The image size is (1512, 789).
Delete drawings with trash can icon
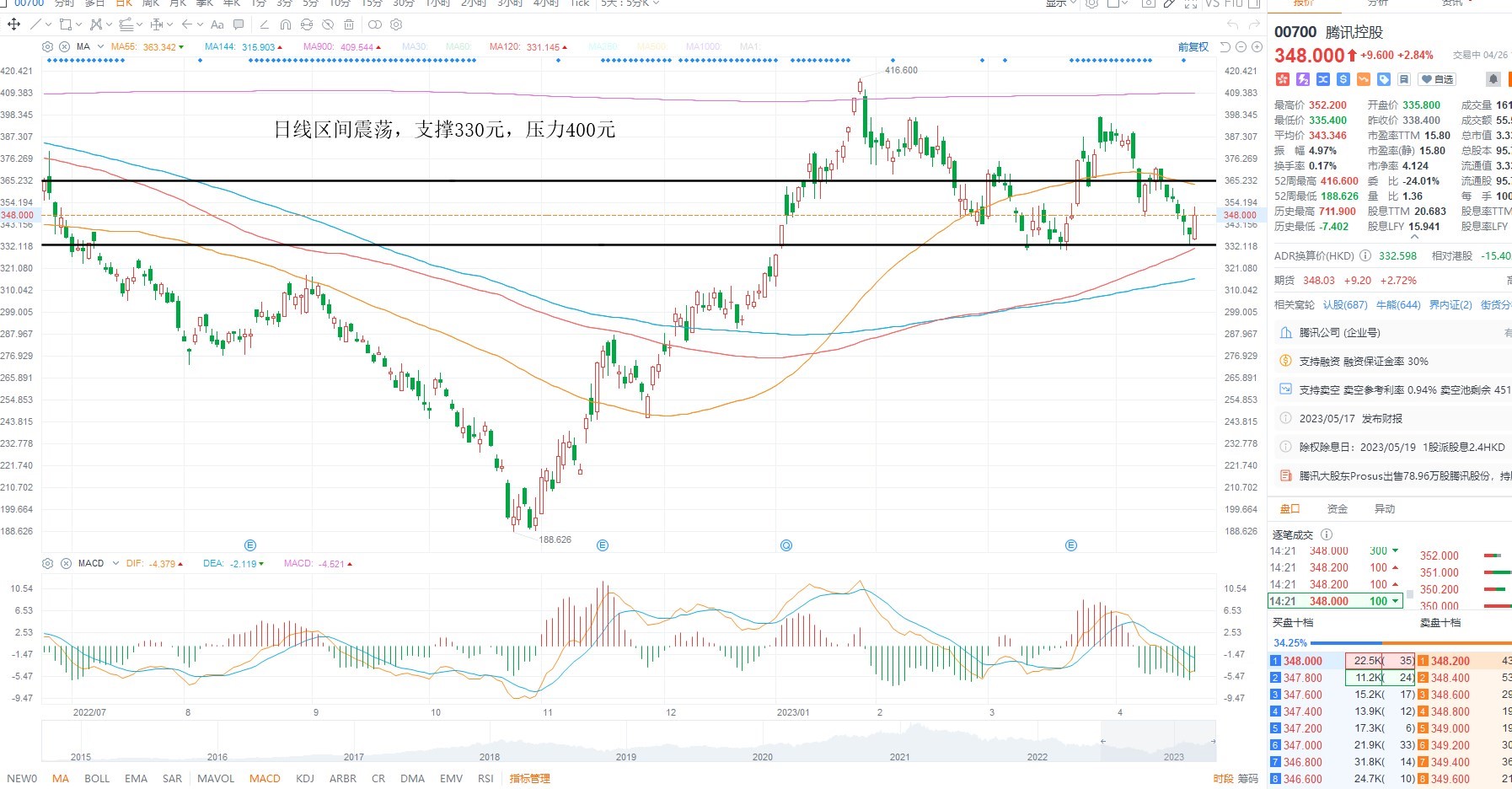349,24
